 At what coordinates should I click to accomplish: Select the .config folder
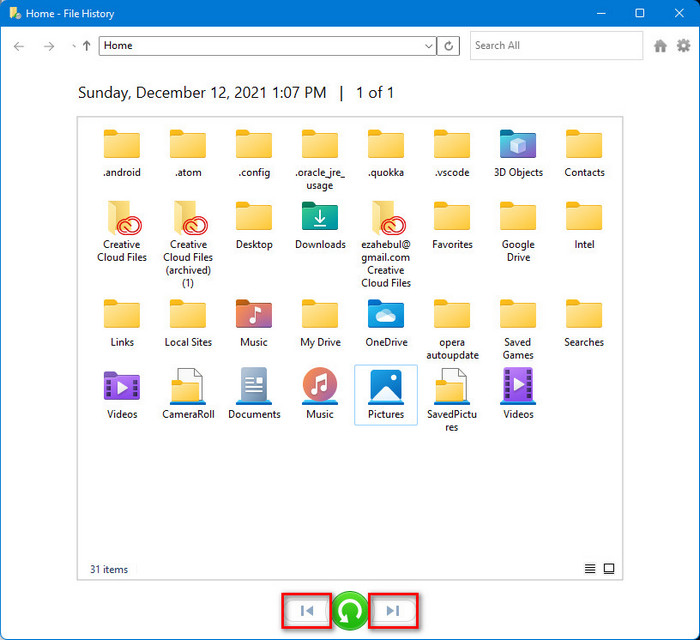coord(254,153)
